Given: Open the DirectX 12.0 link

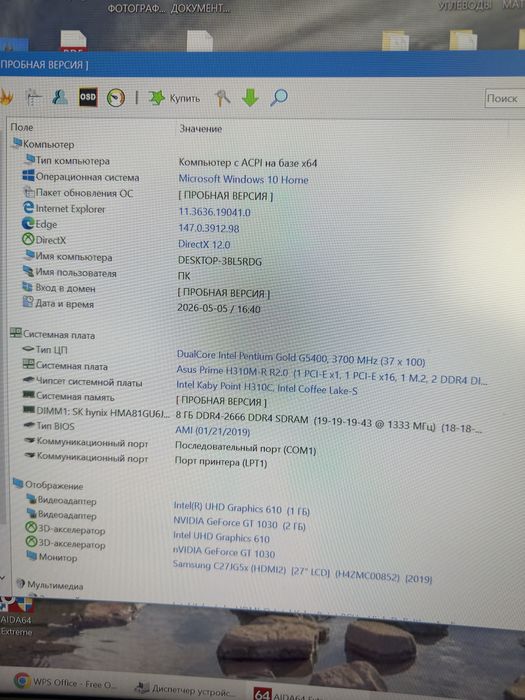Looking at the screenshot, I should click(204, 244).
